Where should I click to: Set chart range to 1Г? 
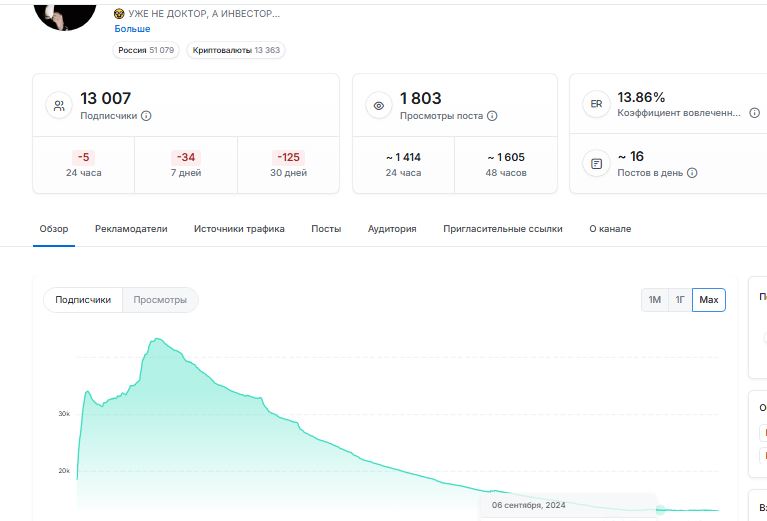pyautogui.click(x=680, y=300)
